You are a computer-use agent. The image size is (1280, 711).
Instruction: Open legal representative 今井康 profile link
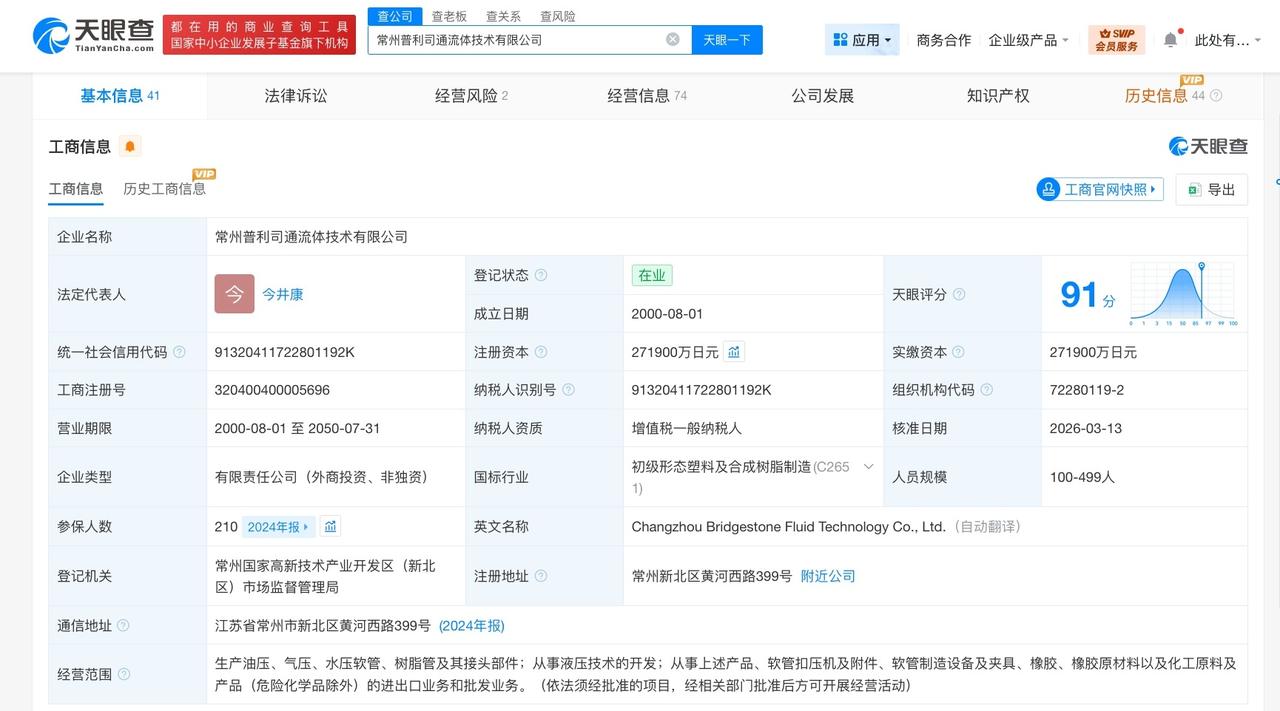tap(282, 294)
